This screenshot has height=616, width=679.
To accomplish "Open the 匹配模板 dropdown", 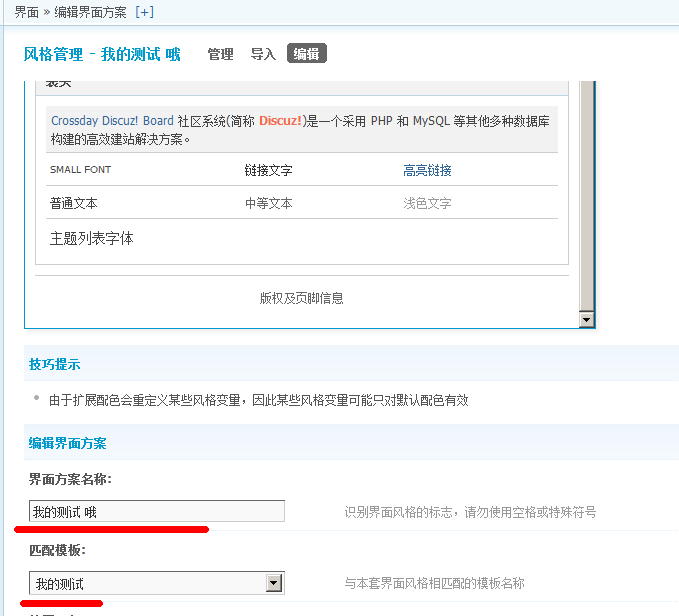I will (157, 583).
